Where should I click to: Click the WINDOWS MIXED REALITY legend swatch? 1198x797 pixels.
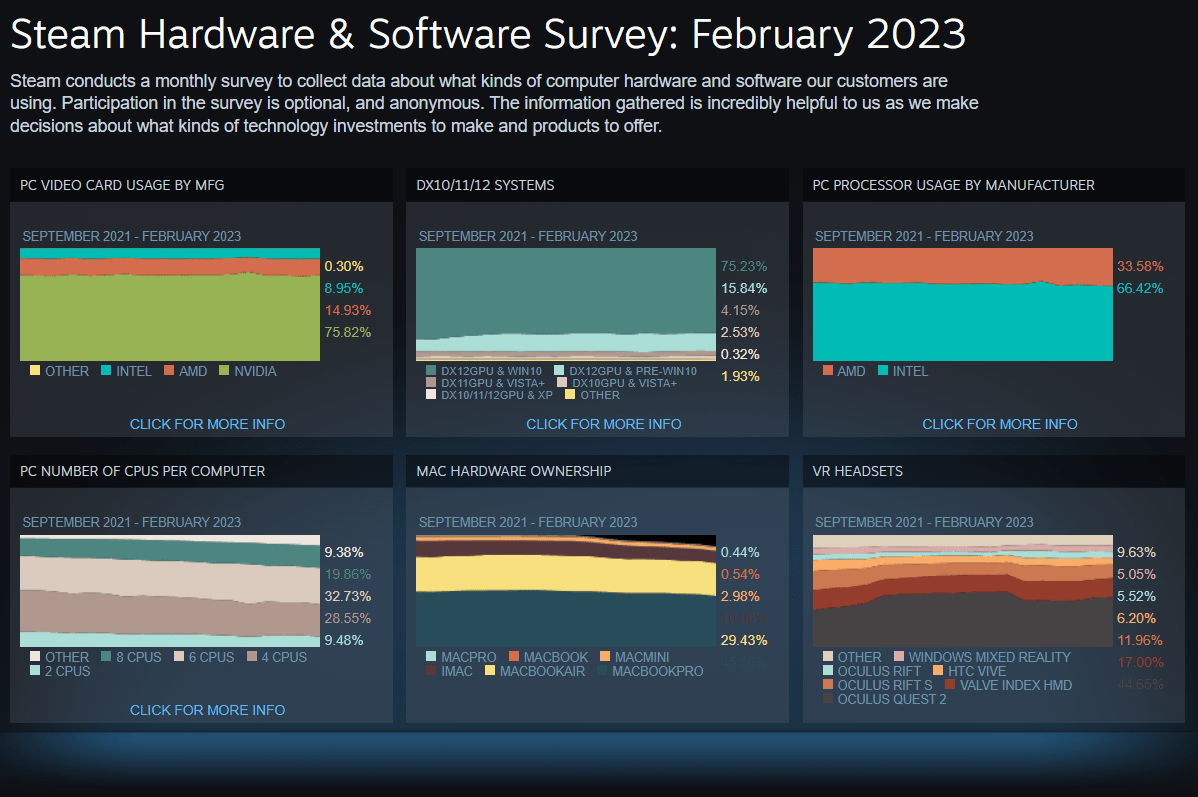898,657
